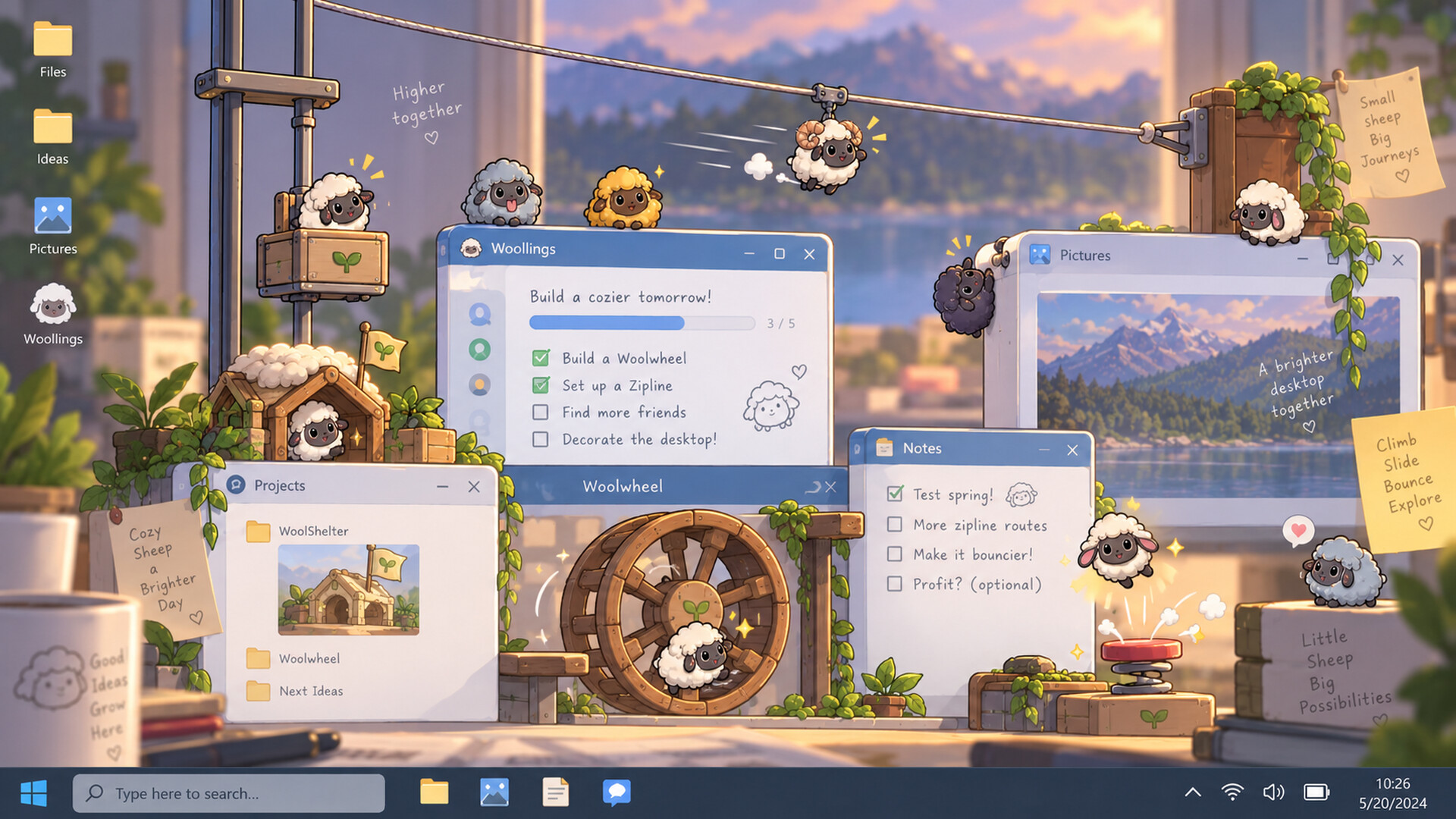Click the Windows Start button
Image resolution: width=1456 pixels, height=819 pixels.
(x=33, y=793)
